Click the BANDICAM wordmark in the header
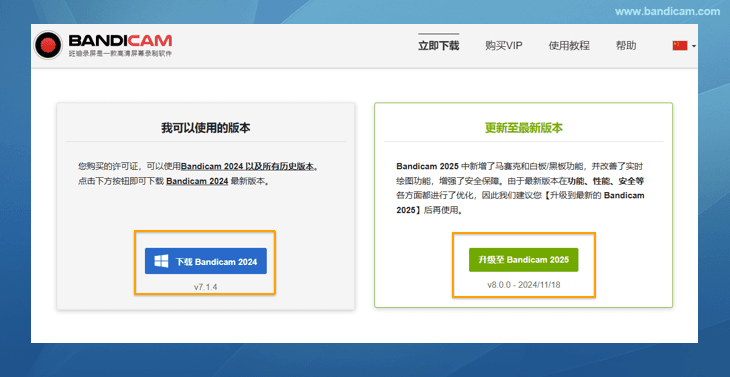730x377 pixels. [x=120, y=40]
